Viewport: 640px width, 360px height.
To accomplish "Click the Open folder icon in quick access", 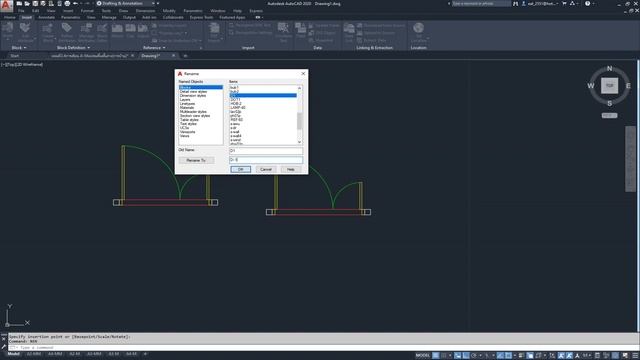I will pos(27,3).
